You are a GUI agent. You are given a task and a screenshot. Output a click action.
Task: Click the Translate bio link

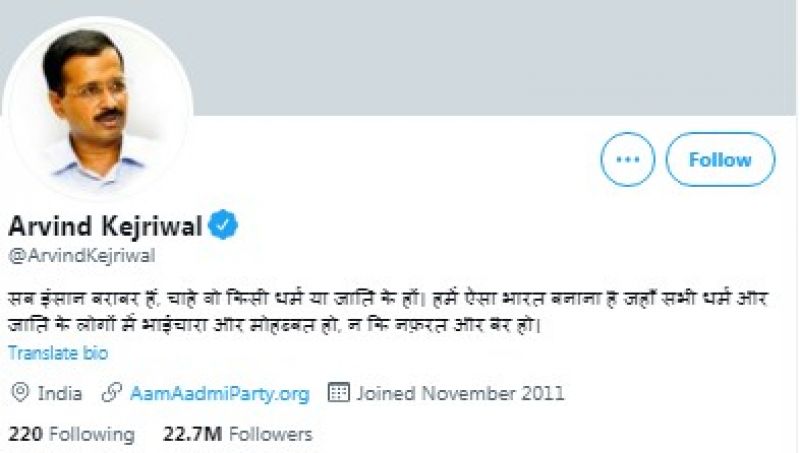(x=58, y=352)
